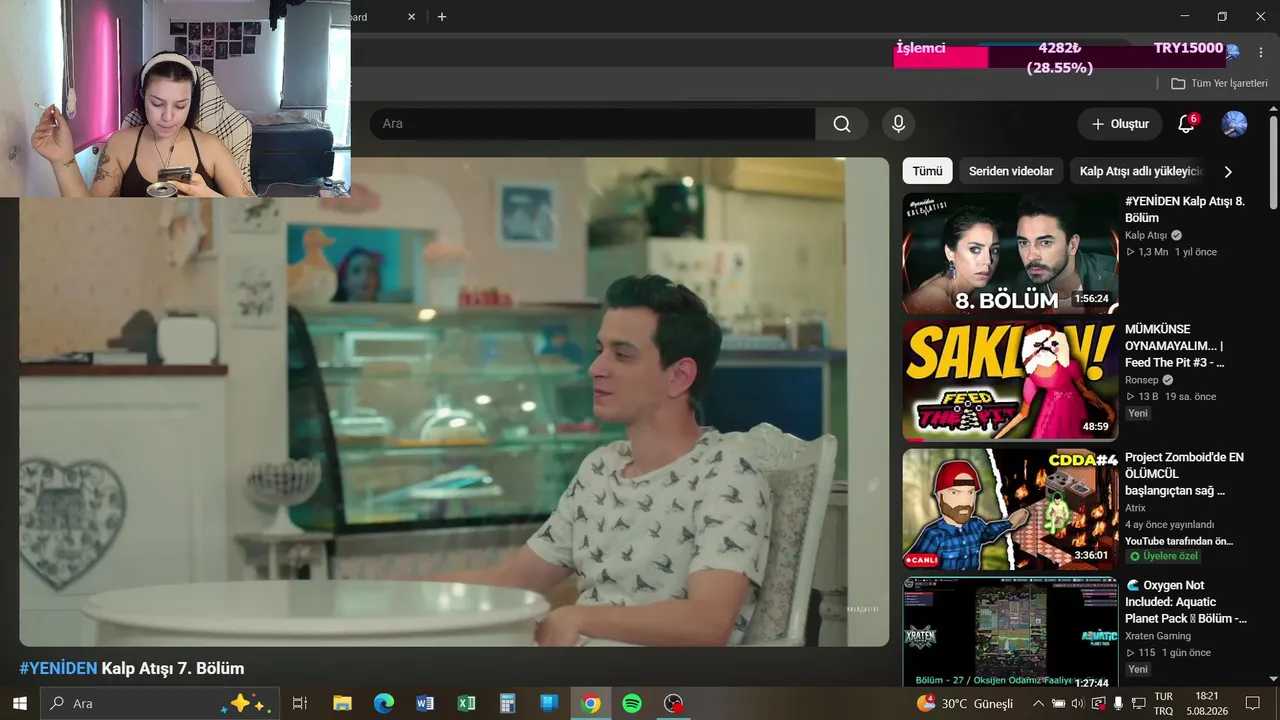Screen dimensions: 1280x720
Task: Click the main video player to pause
Action: [x=454, y=402]
